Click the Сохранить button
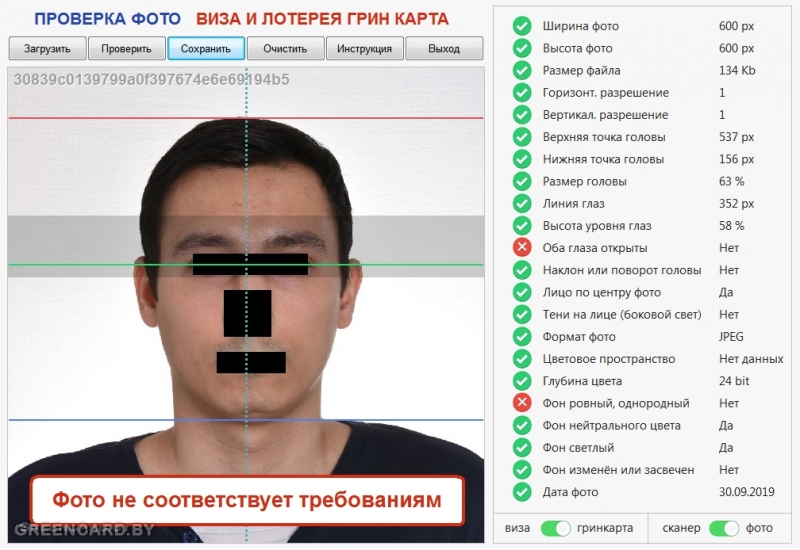 point(206,48)
